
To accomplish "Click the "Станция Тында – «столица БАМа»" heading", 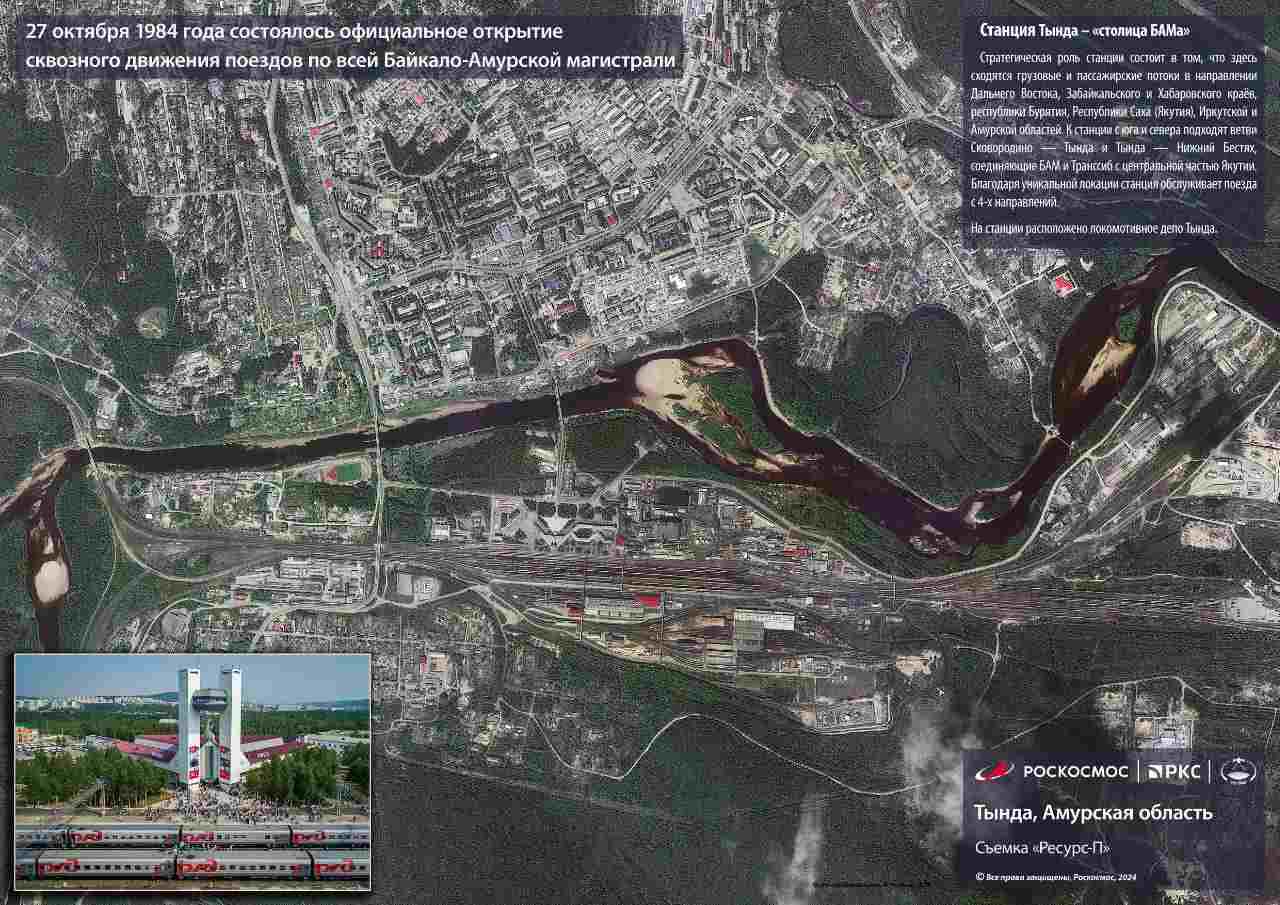I will (x=1071, y=31).
